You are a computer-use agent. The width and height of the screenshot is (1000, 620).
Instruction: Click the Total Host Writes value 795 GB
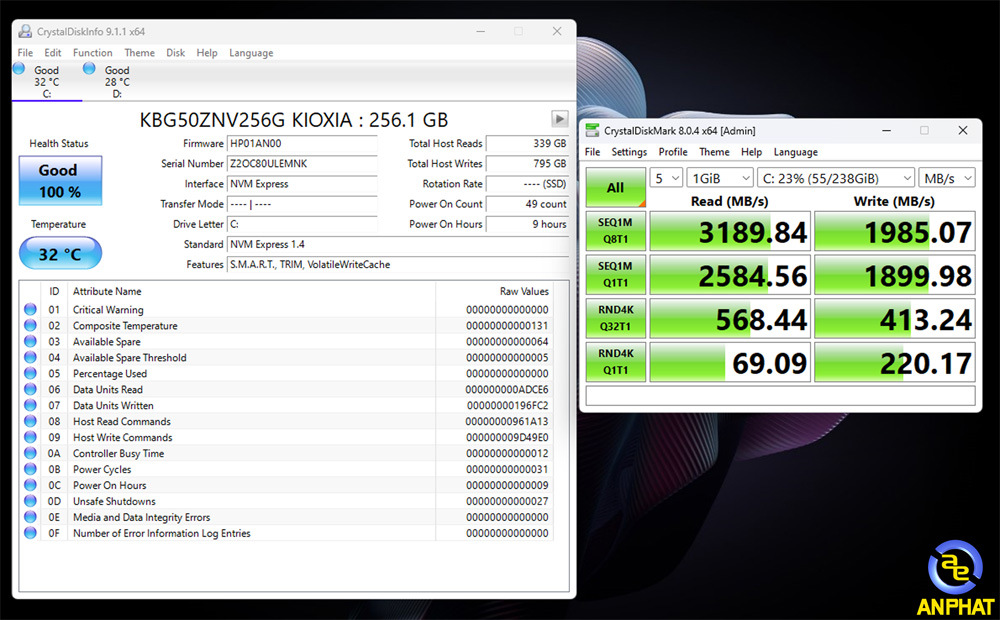tap(527, 164)
